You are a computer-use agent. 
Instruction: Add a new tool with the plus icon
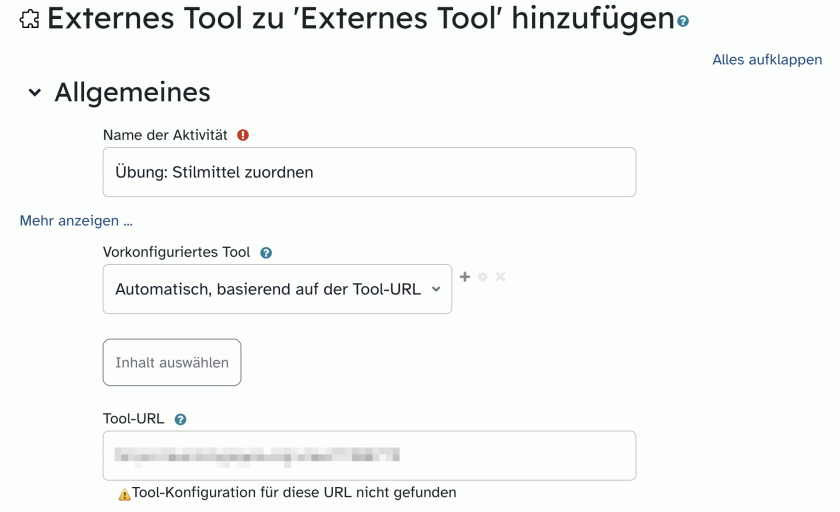[465, 277]
